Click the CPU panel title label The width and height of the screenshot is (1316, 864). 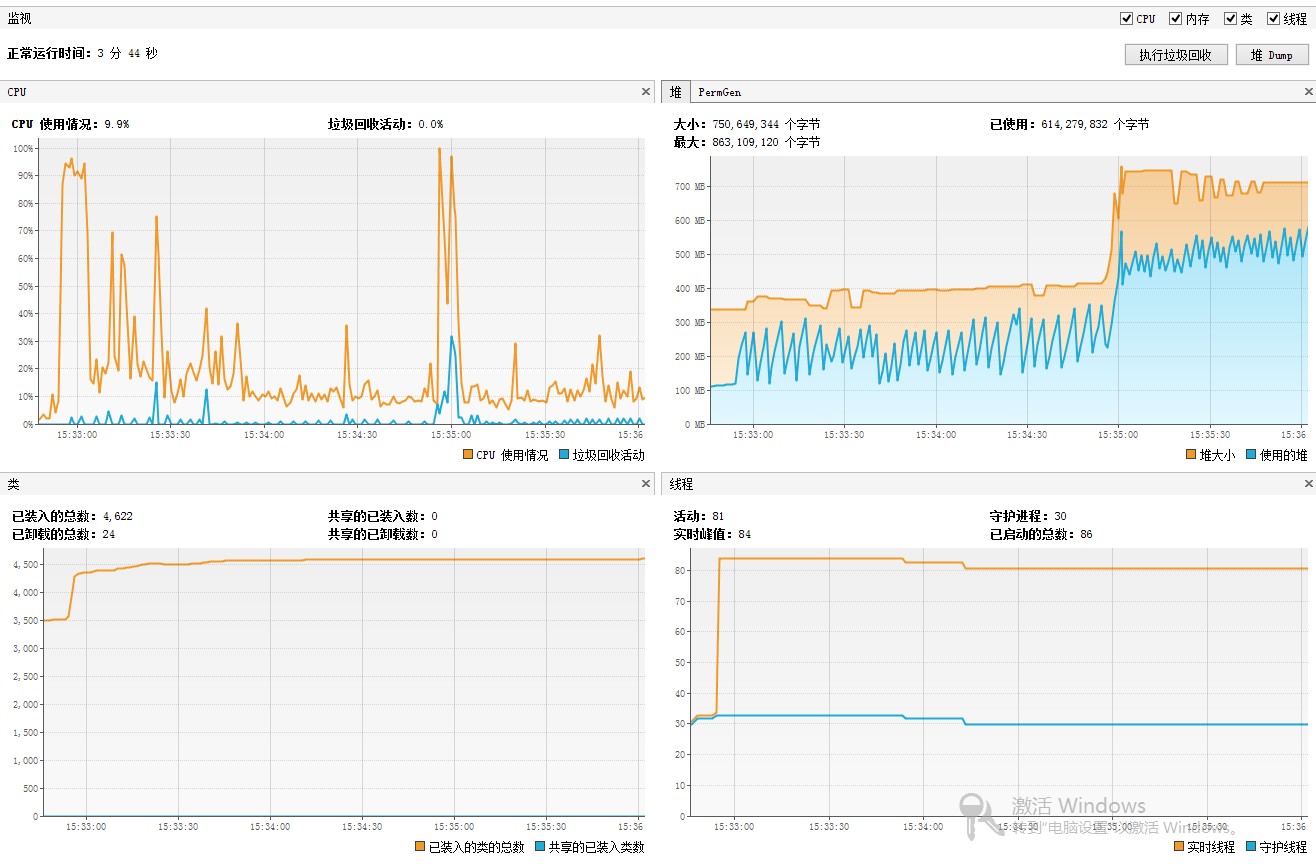[x=17, y=92]
